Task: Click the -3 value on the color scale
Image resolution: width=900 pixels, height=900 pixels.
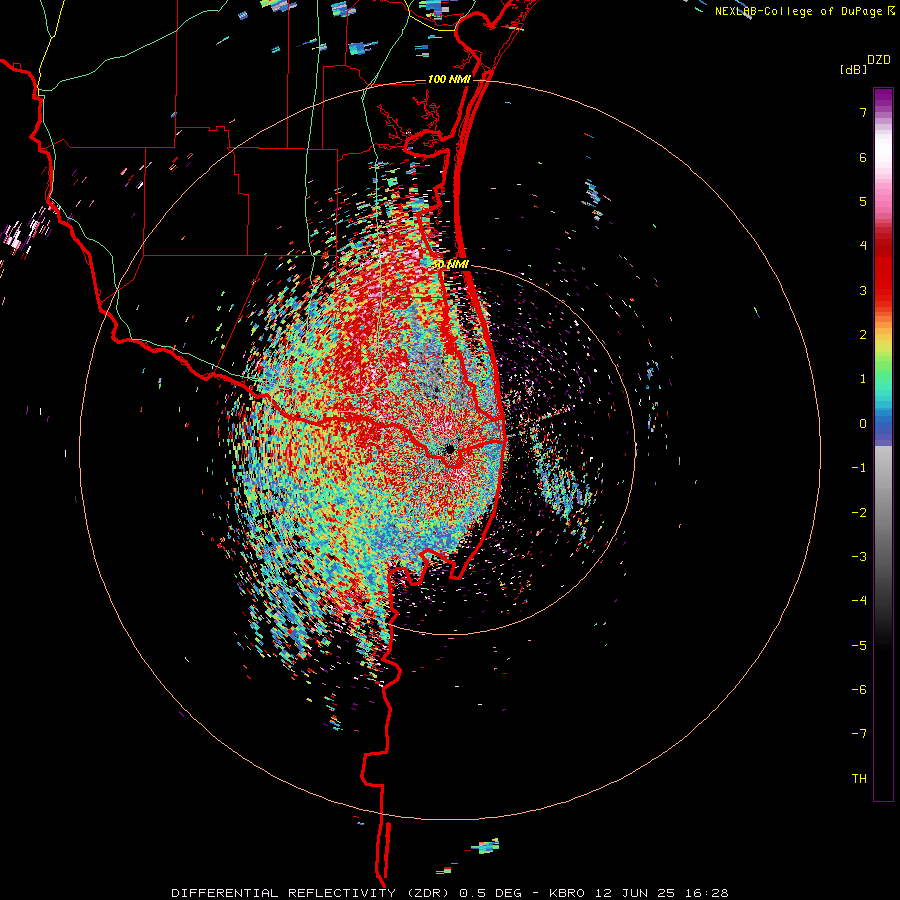Action: coord(859,557)
